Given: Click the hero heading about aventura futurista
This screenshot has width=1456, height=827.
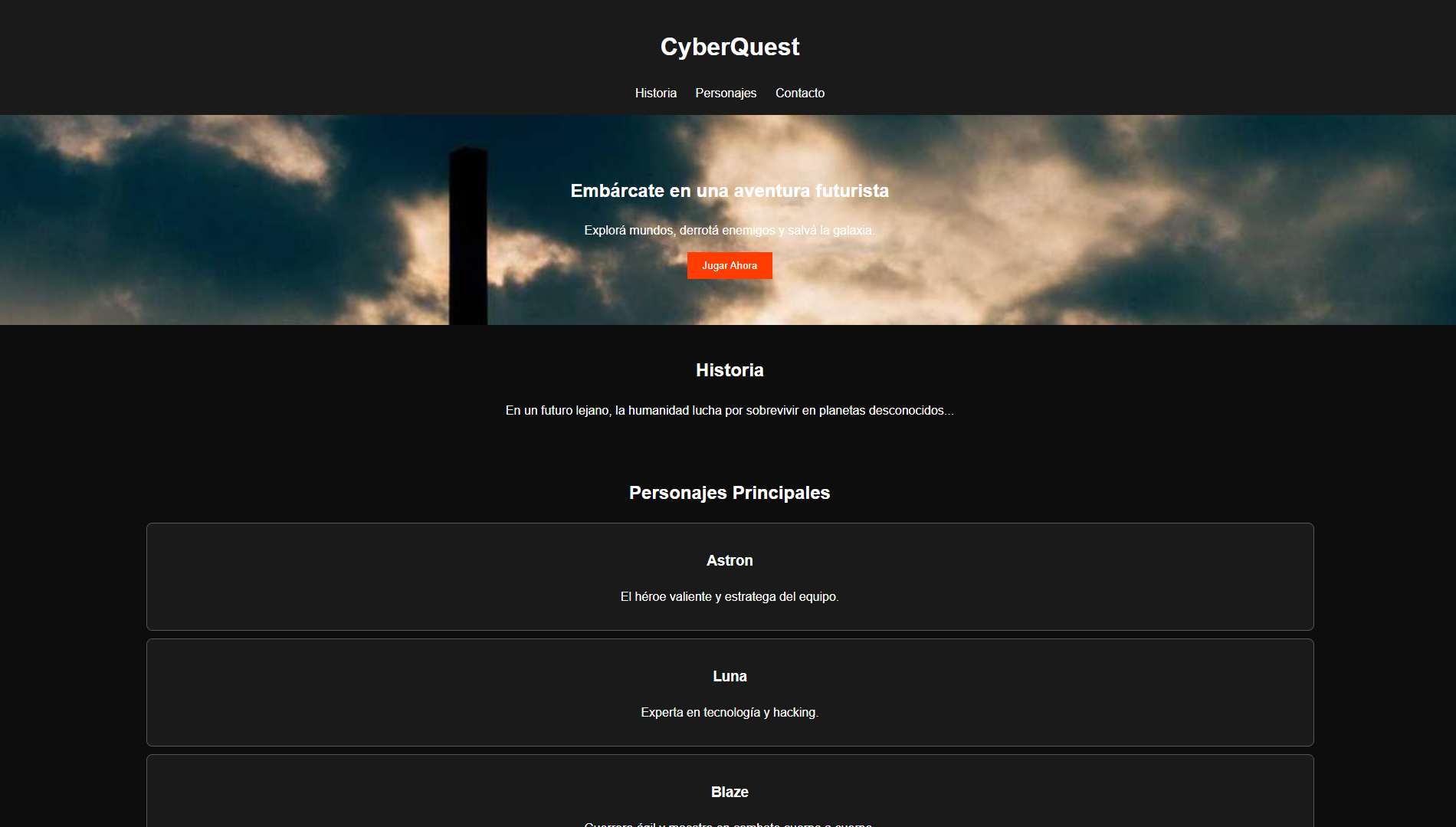Looking at the screenshot, I should (x=730, y=191).
